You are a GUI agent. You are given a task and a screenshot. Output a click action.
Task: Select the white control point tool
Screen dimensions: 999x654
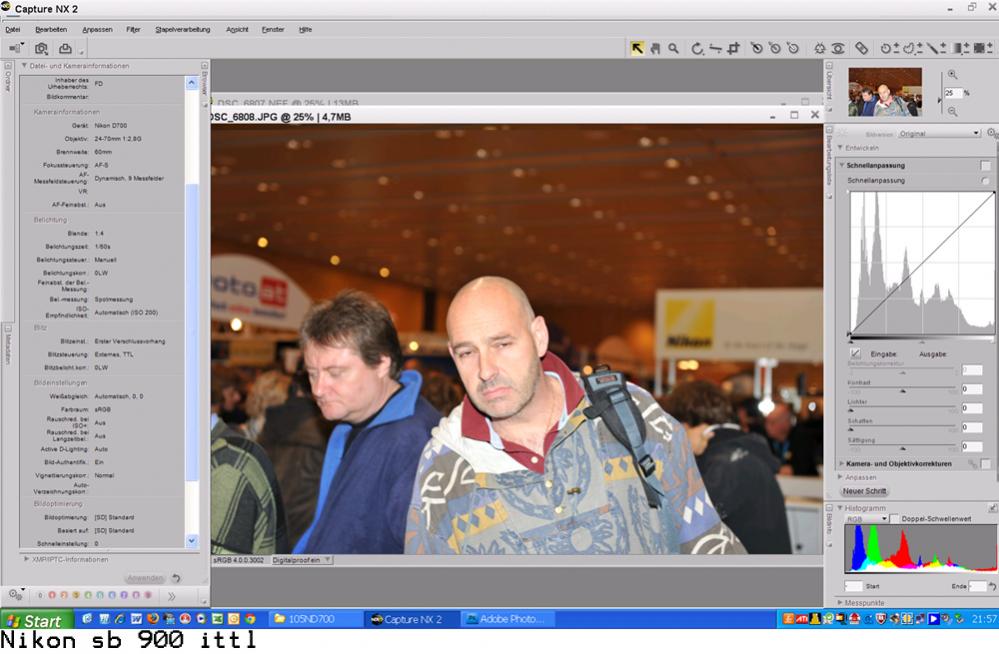point(793,48)
